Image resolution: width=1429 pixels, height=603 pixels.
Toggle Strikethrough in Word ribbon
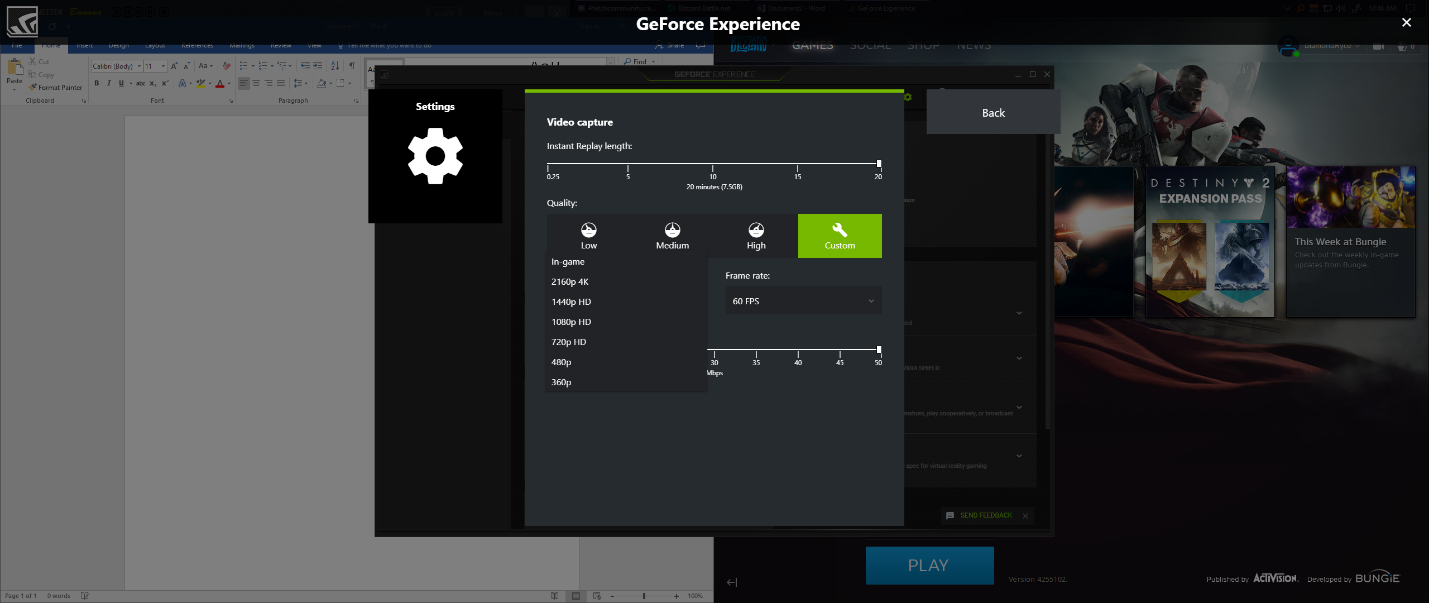pyautogui.click(x=140, y=83)
